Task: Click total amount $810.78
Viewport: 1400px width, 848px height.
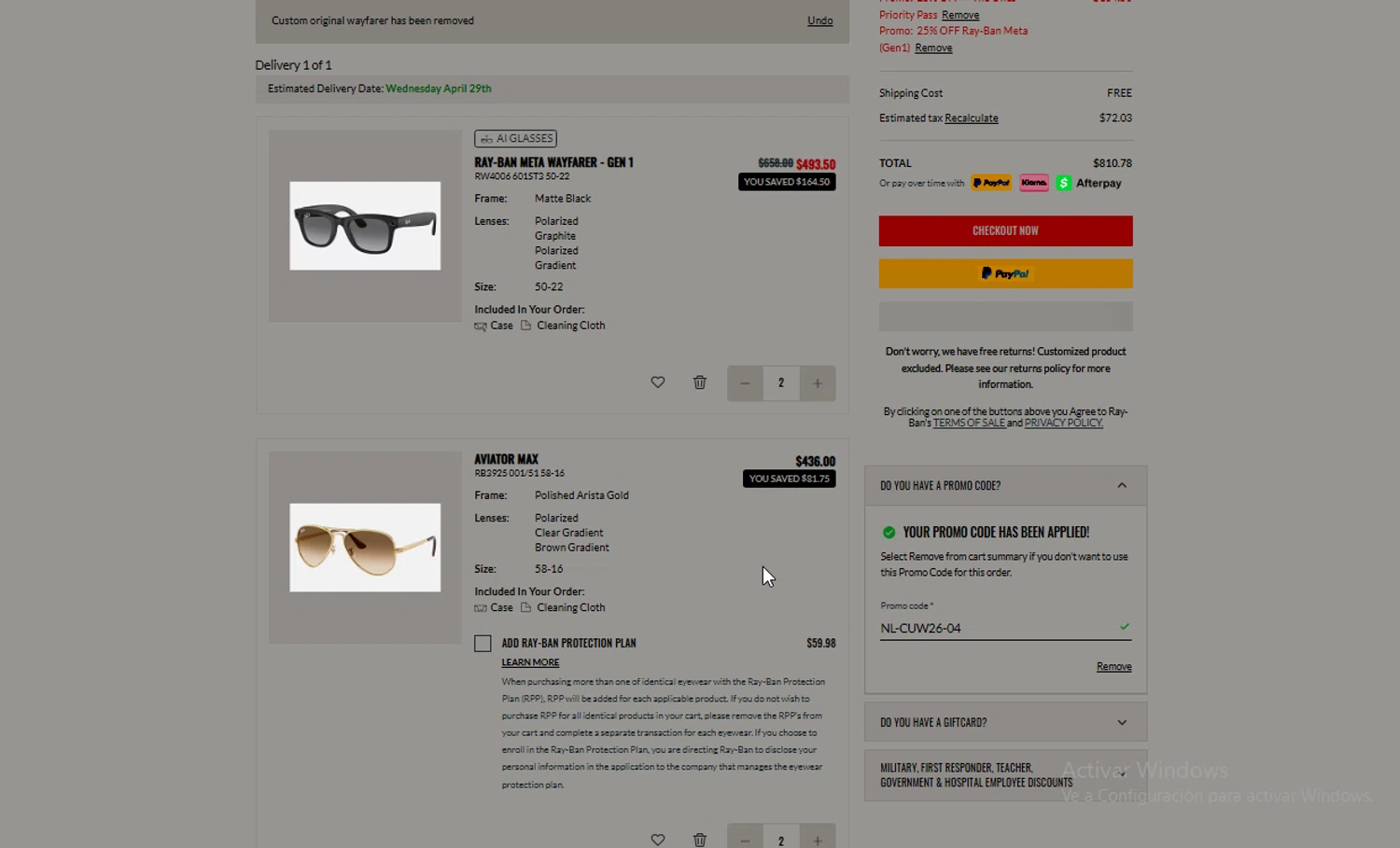Action: [x=1113, y=163]
